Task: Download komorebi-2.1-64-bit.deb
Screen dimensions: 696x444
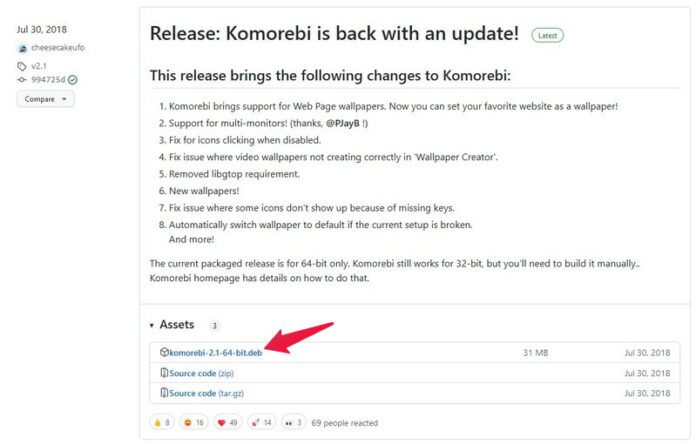Action: [x=216, y=353]
